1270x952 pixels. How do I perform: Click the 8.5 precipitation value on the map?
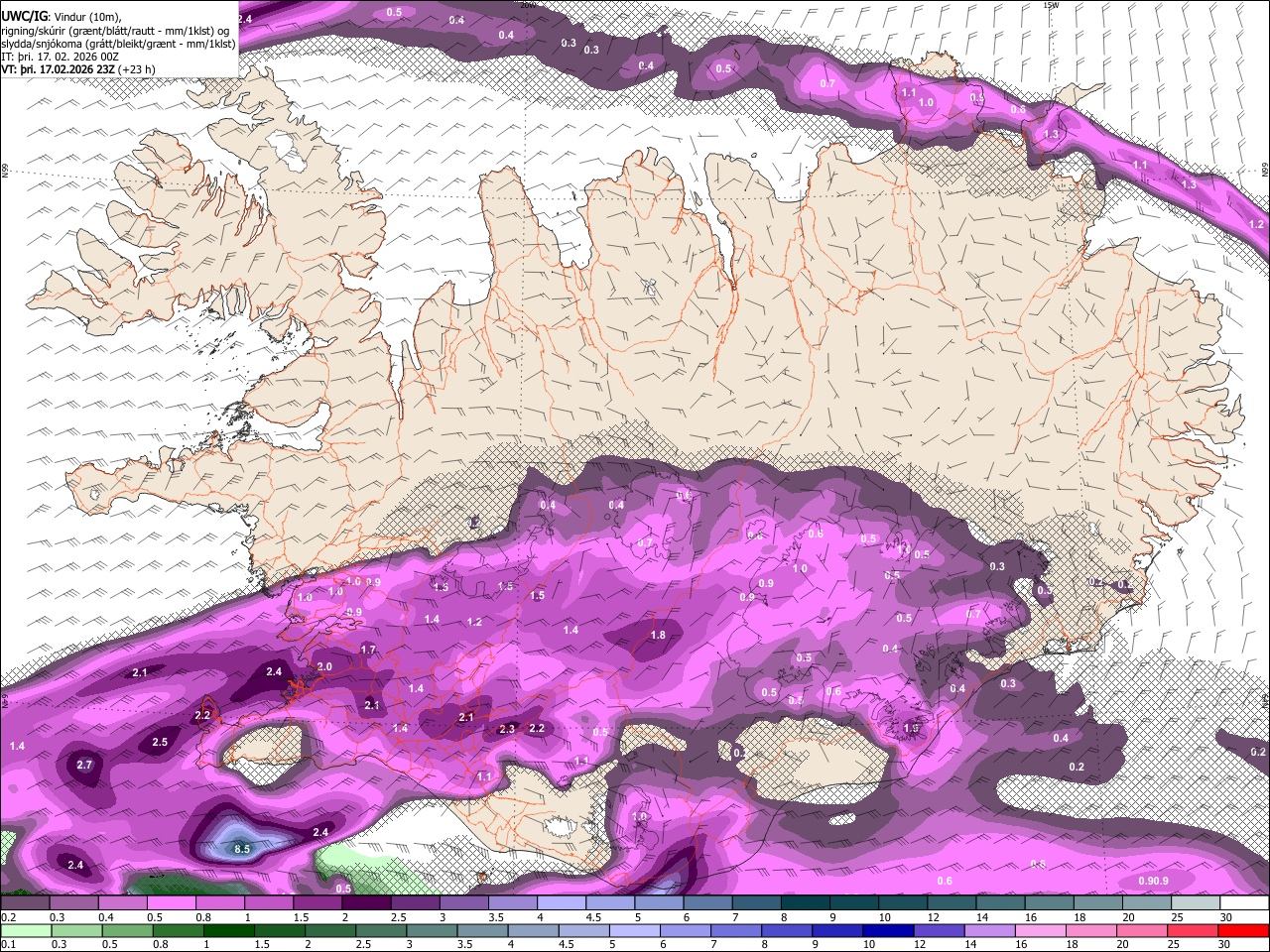point(242,849)
